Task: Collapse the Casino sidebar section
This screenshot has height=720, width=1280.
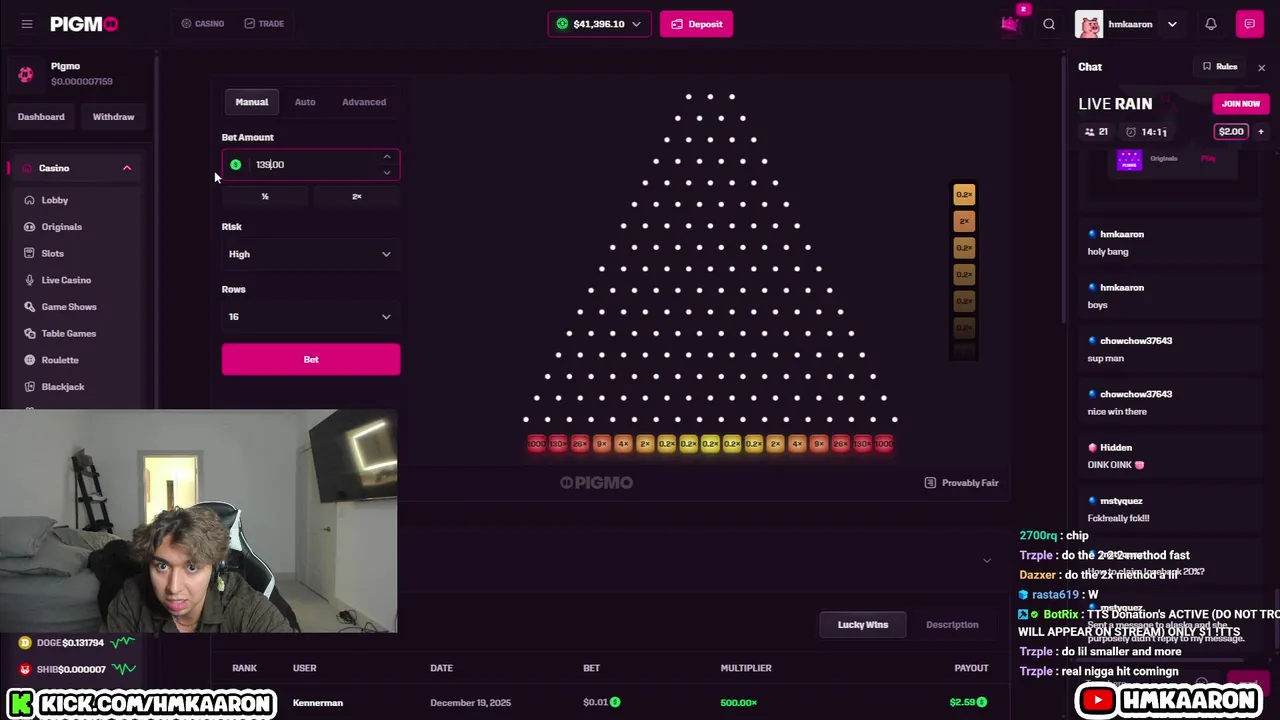Action: [127, 168]
